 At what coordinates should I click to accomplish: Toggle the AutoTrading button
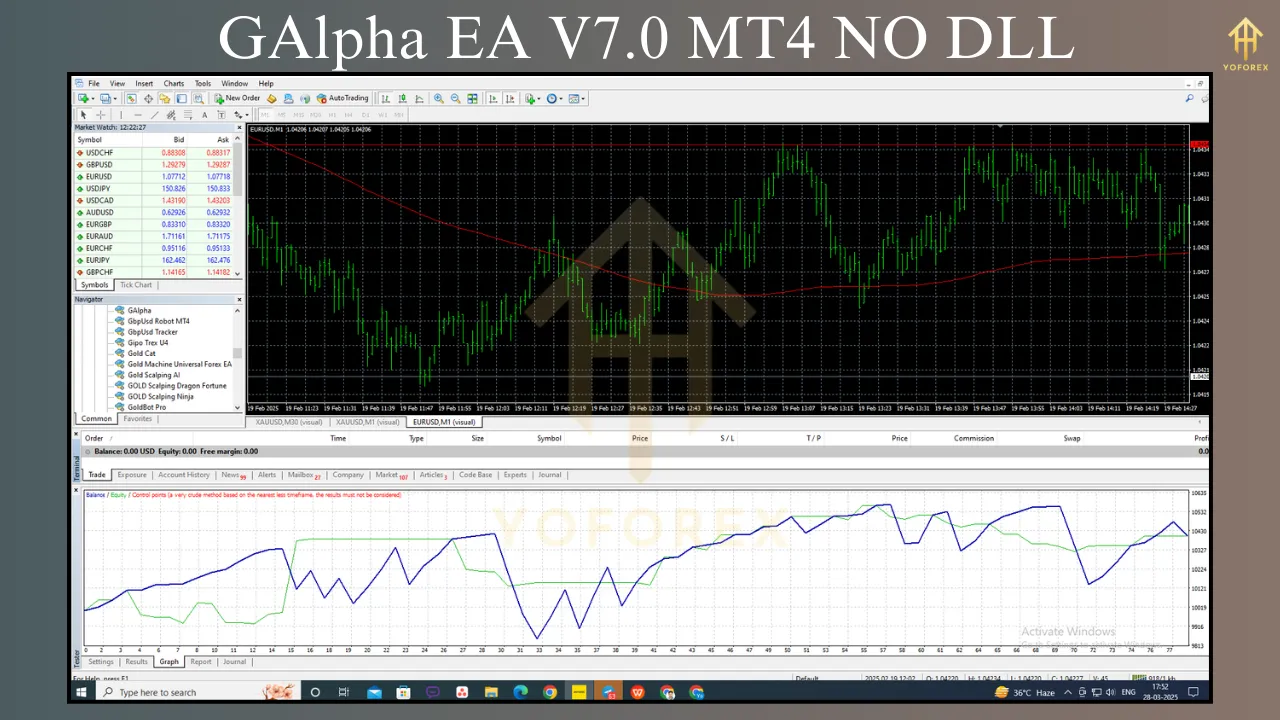coord(342,98)
